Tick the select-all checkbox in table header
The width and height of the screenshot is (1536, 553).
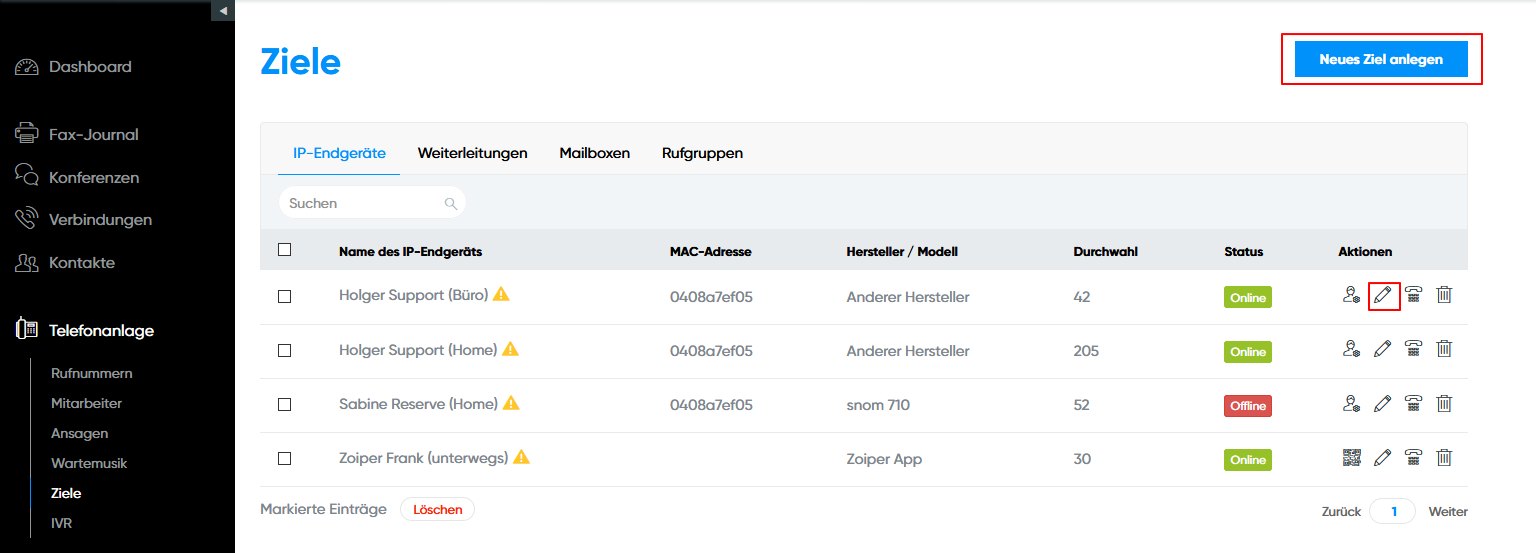pos(285,250)
